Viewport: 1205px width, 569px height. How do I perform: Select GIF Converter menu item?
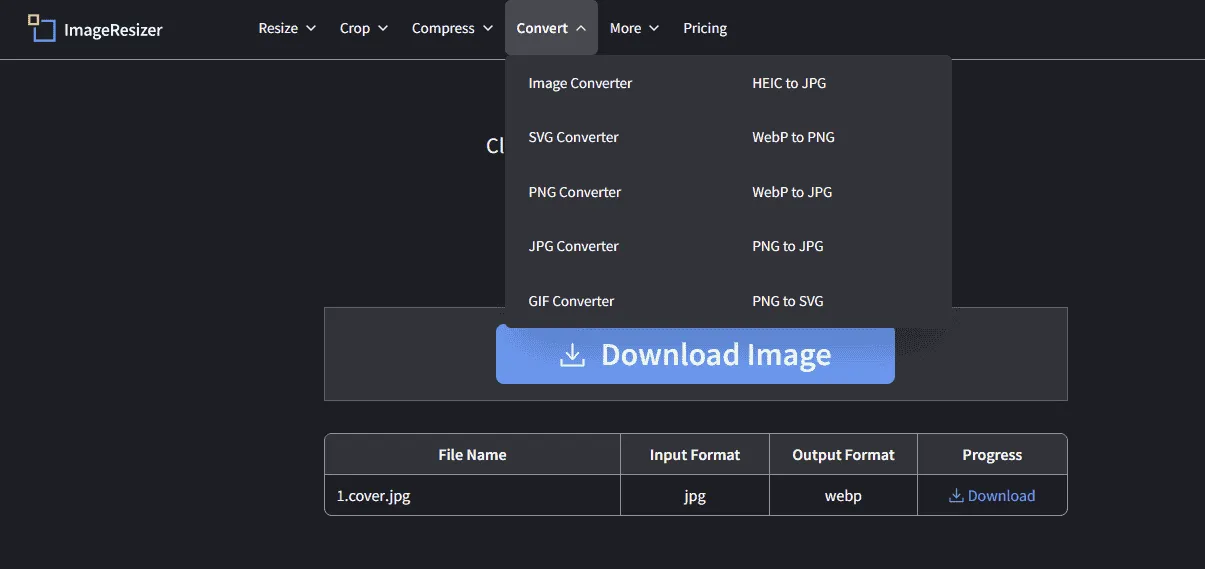(x=571, y=301)
